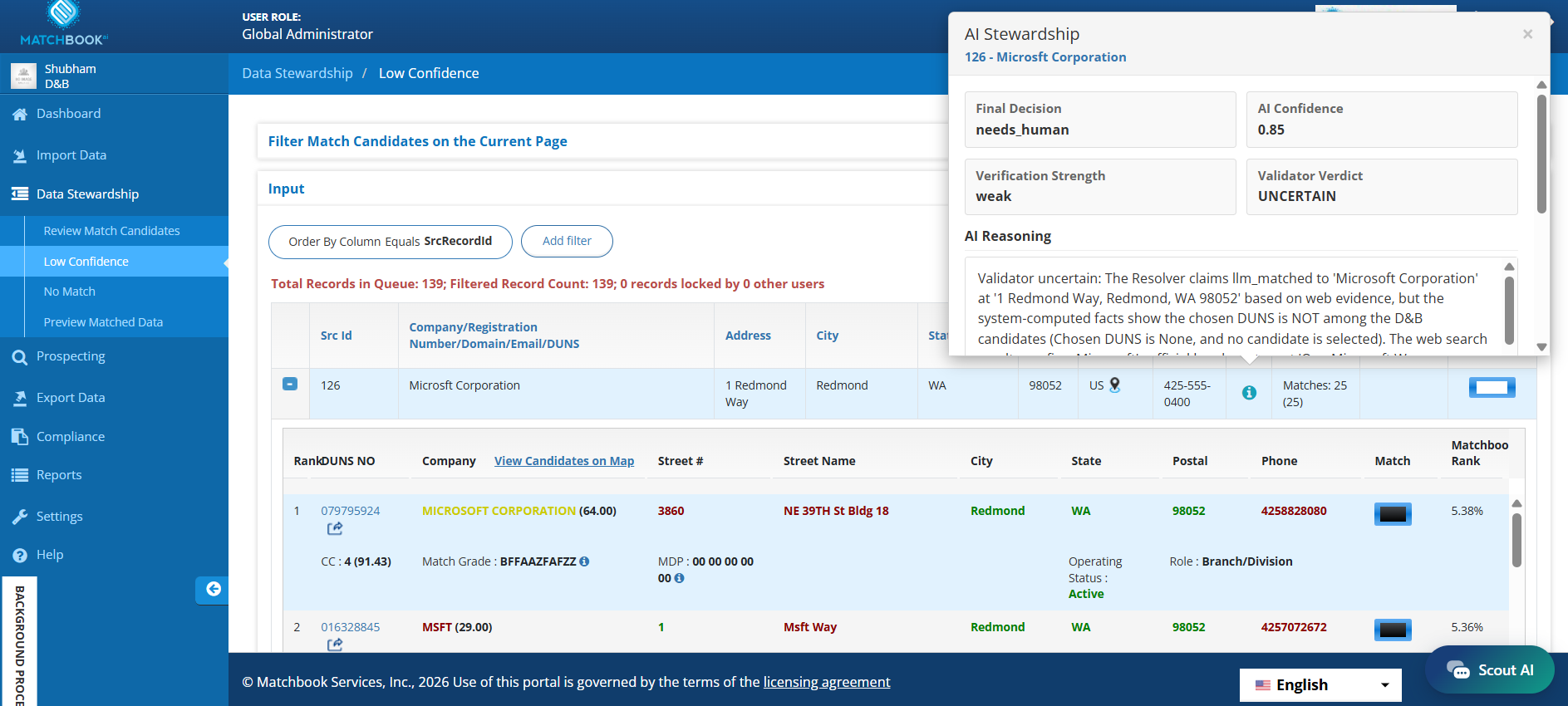Click the map pin icon beside US
This screenshot has height=706, width=1568.
[x=1115, y=385]
